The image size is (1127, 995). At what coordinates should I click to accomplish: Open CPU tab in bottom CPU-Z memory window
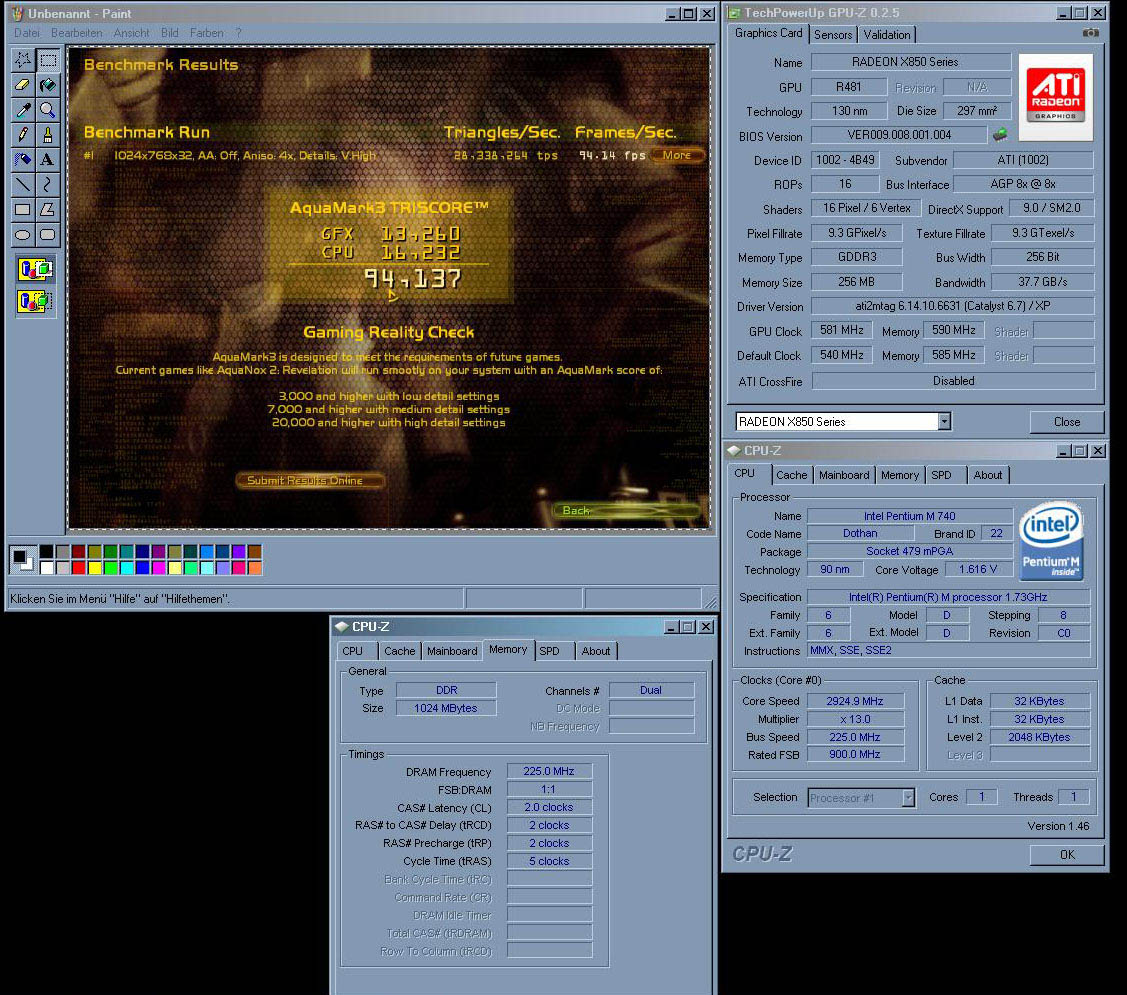tap(352, 651)
